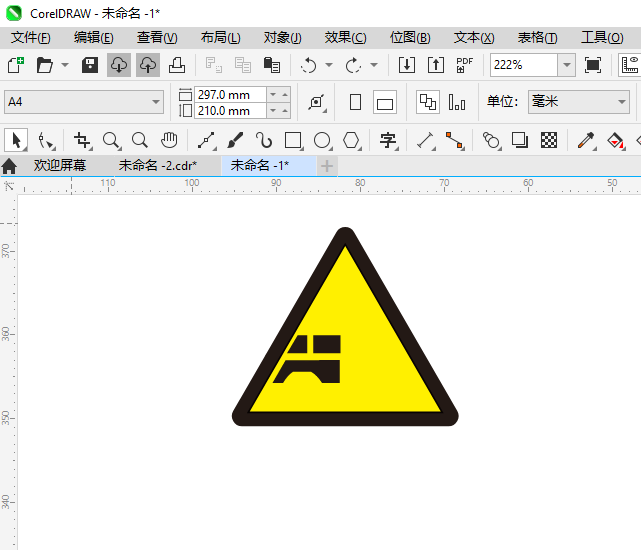
Task: Click the Print icon
Action: tap(177, 65)
